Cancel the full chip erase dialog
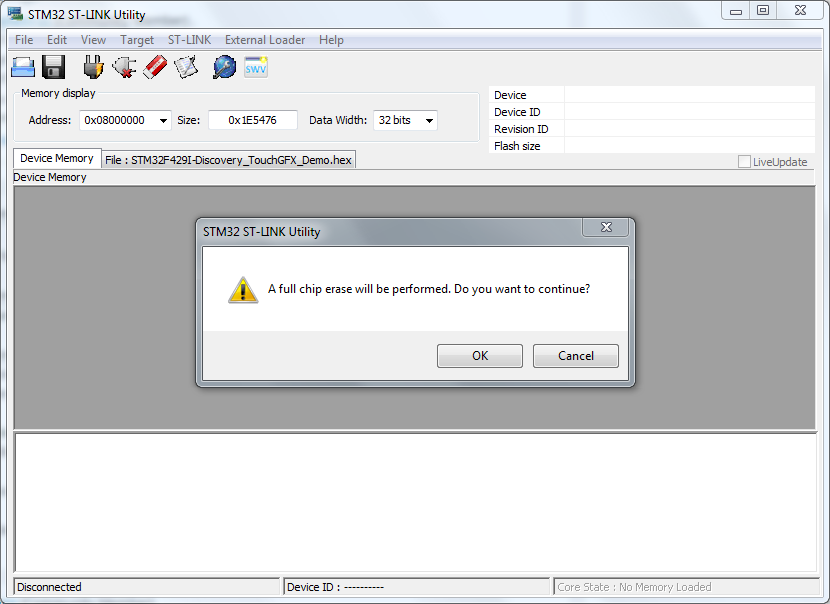Image resolution: width=830 pixels, height=604 pixels. 575,356
